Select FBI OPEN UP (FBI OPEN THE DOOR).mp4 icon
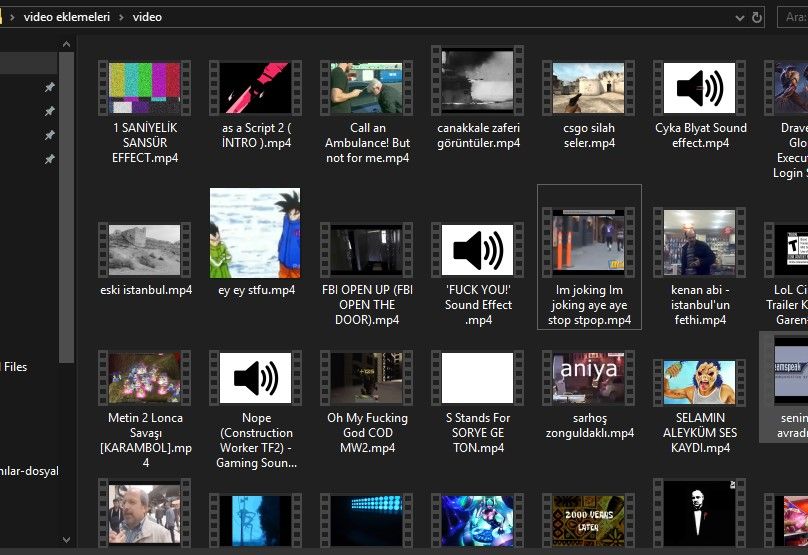The image size is (808, 555). (x=366, y=250)
